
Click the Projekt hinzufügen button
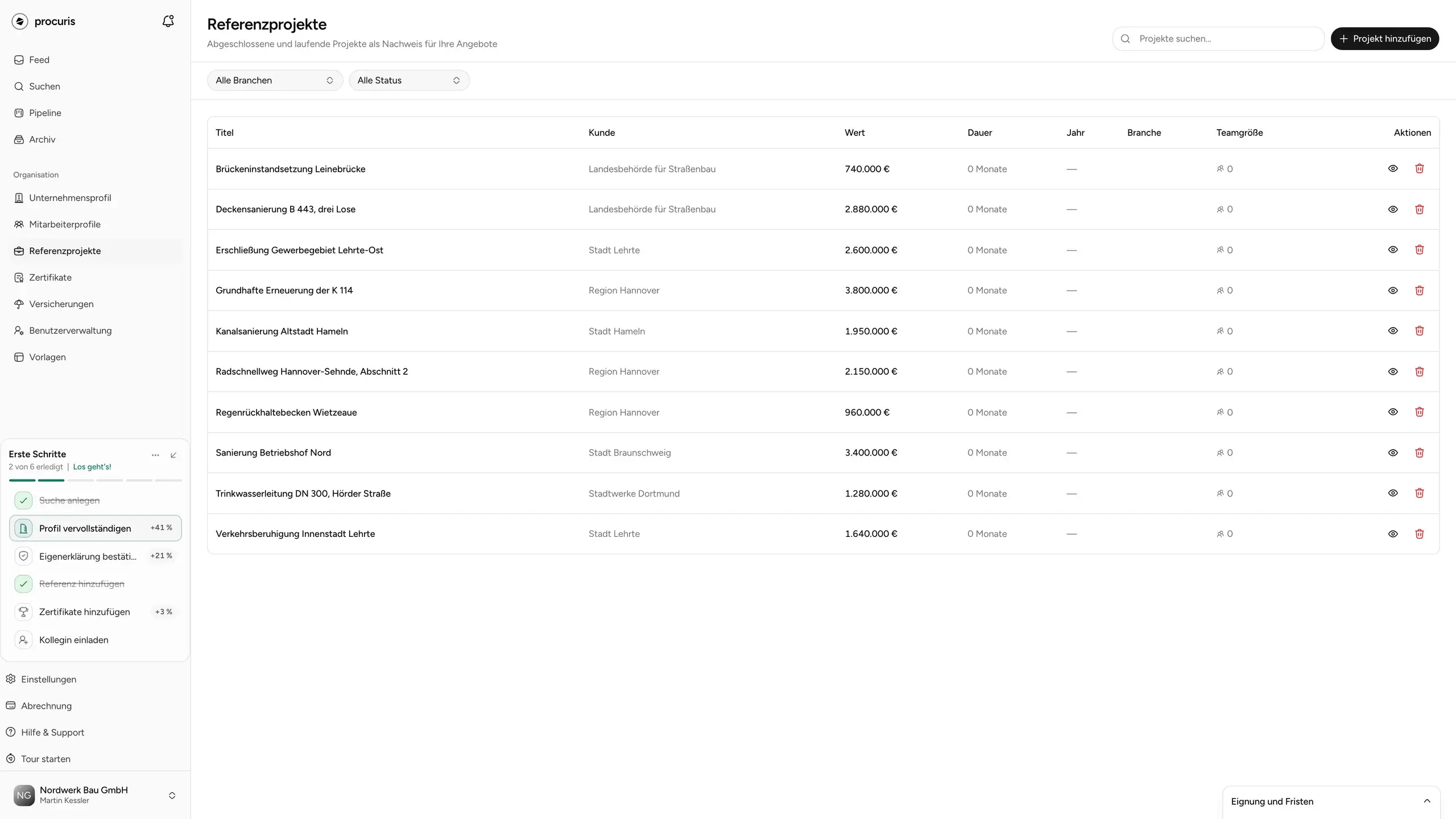[1384, 39]
